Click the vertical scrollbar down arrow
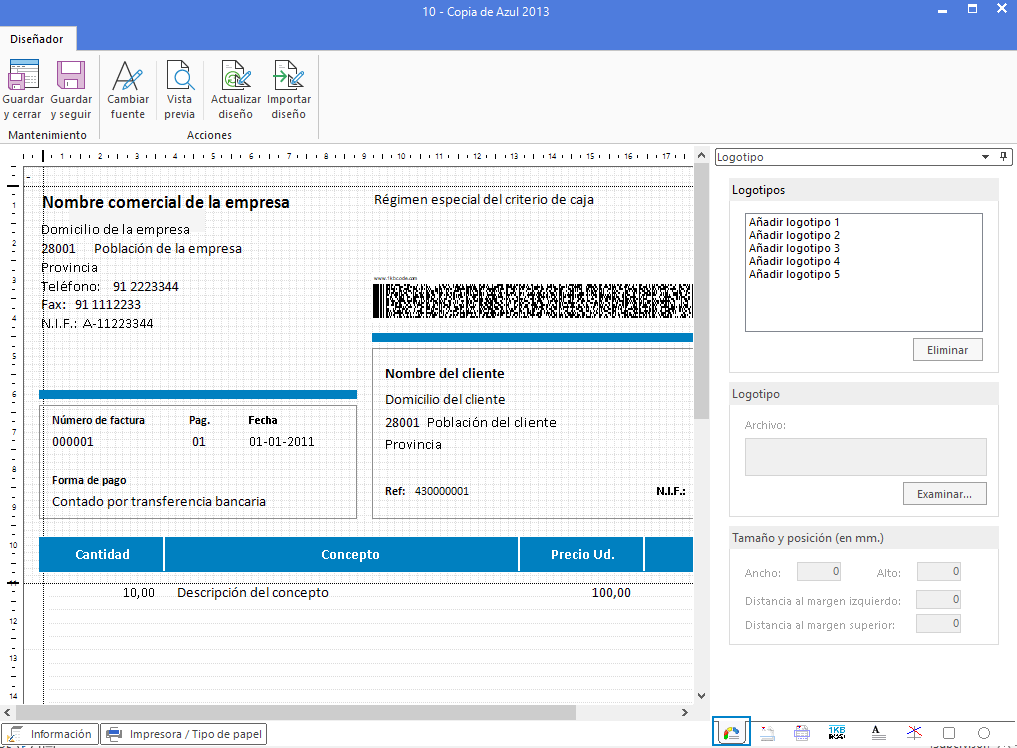 coord(701,695)
